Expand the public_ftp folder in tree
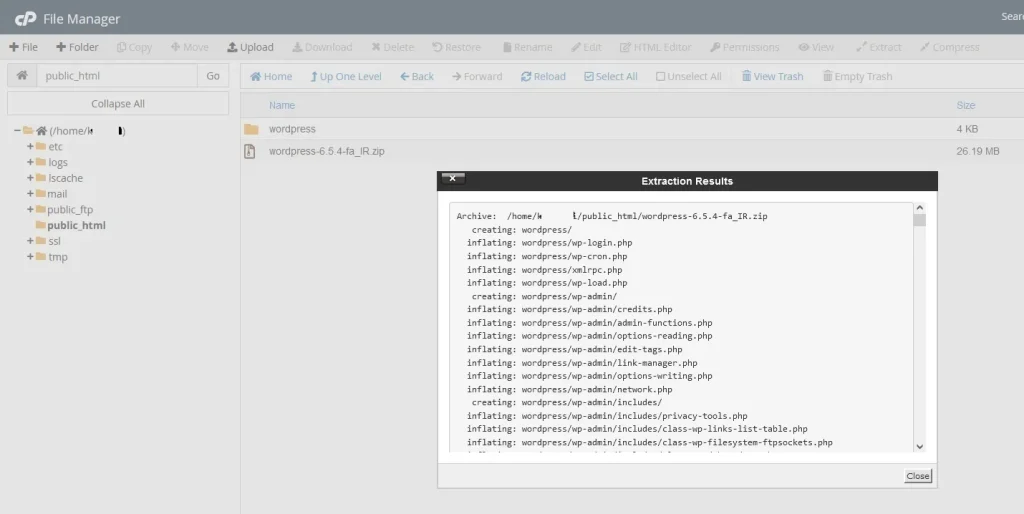Image resolution: width=1024 pixels, height=514 pixels. coord(30,210)
